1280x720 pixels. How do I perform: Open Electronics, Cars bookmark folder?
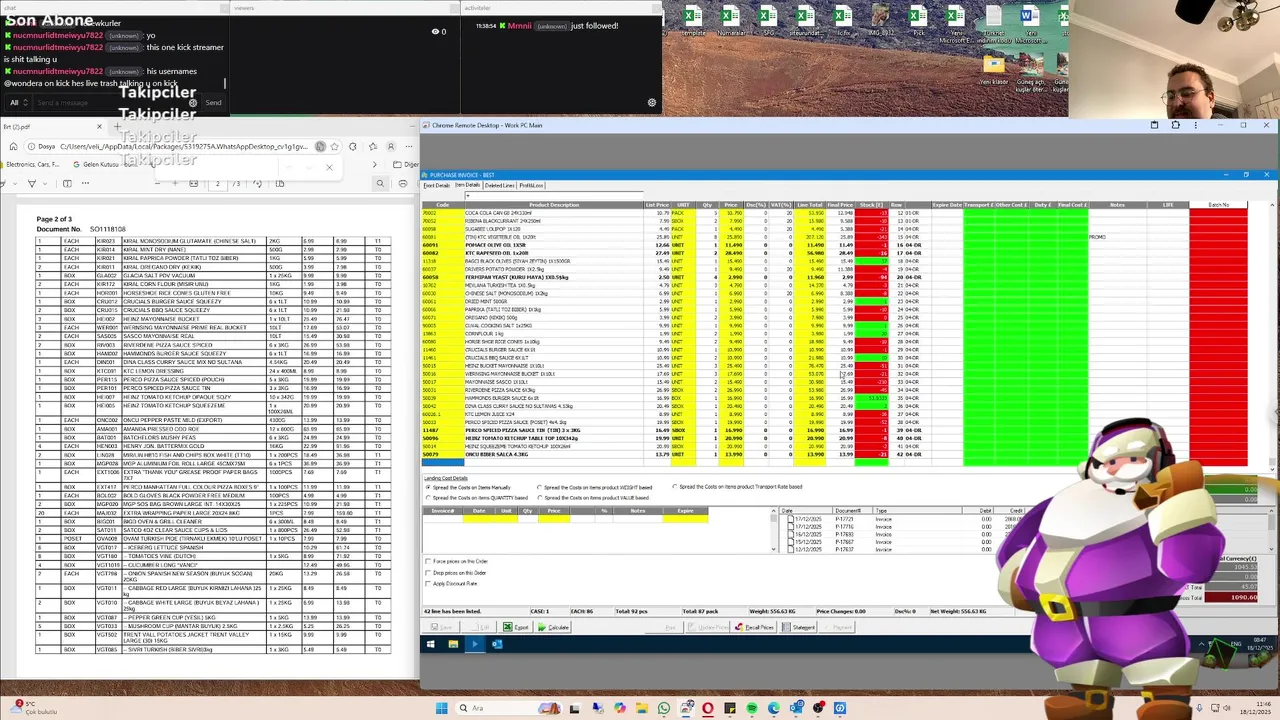[31, 164]
